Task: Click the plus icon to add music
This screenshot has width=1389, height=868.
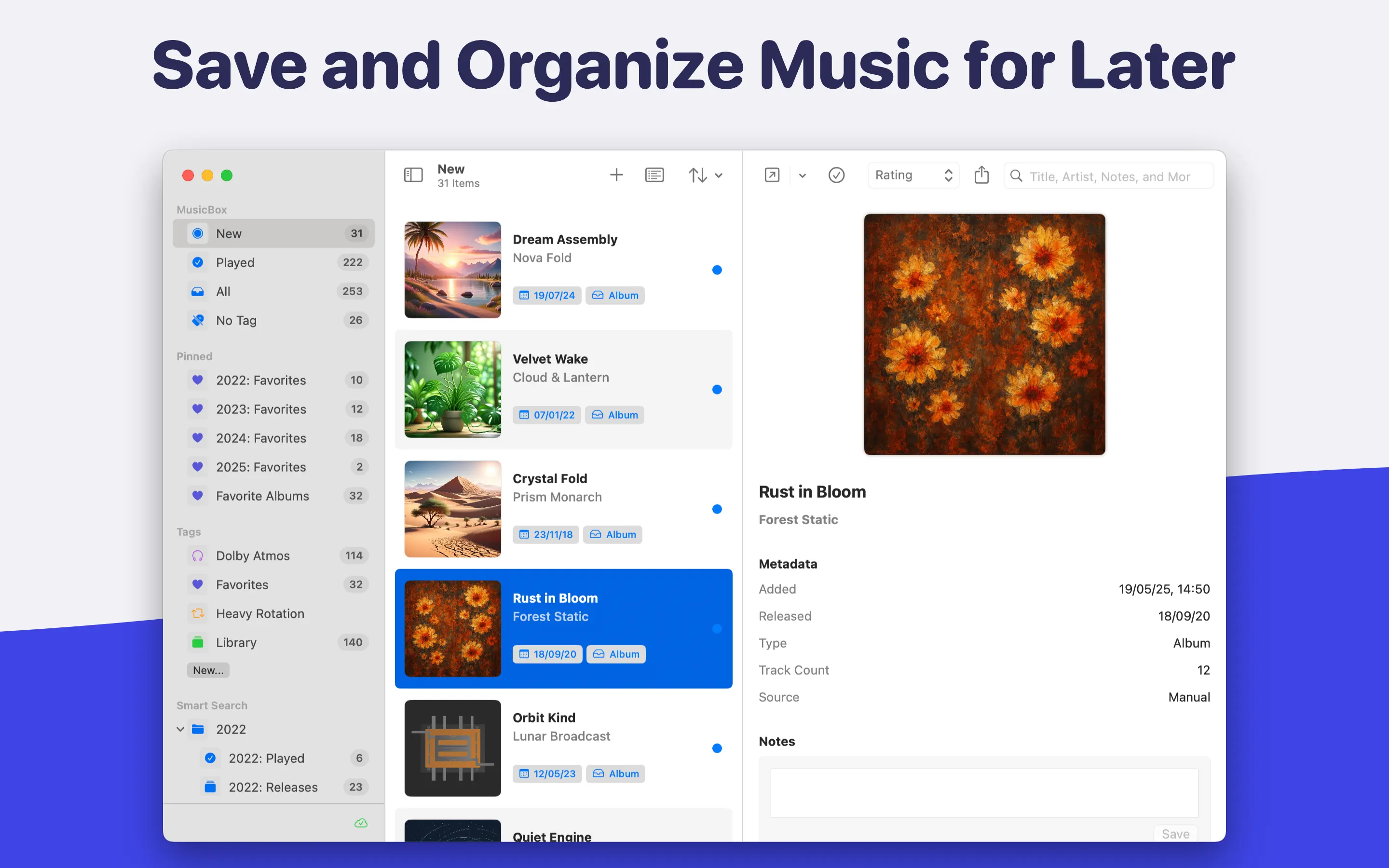Action: pyautogui.click(x=616, y=175)
